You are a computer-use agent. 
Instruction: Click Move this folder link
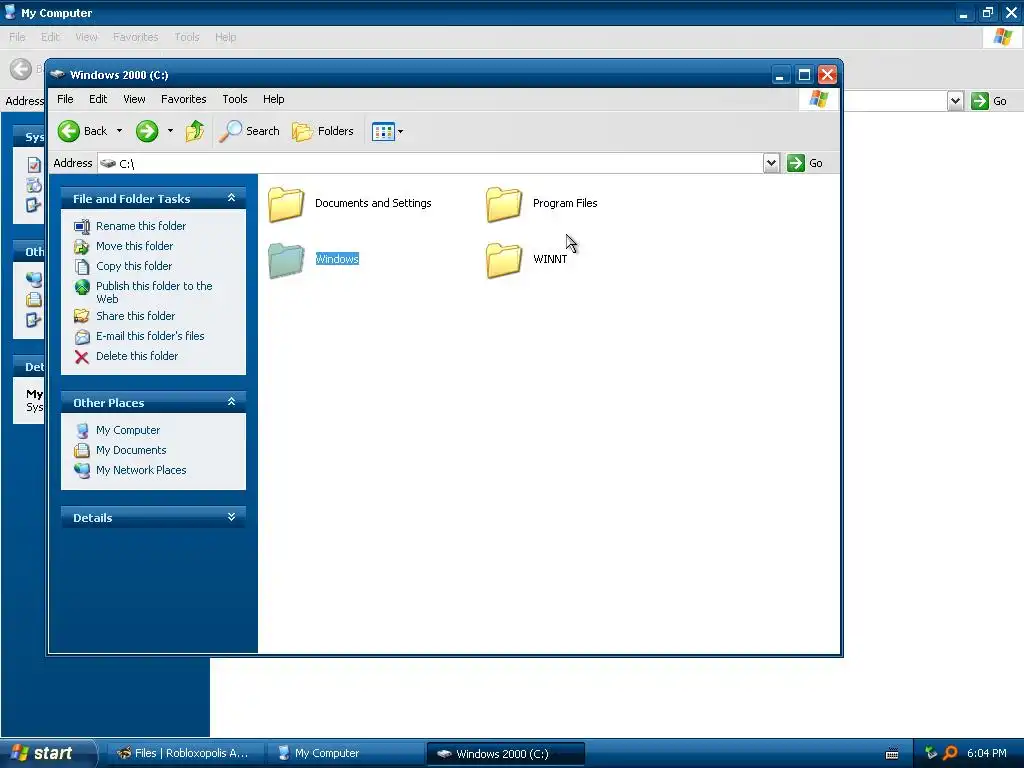(135, 246)
